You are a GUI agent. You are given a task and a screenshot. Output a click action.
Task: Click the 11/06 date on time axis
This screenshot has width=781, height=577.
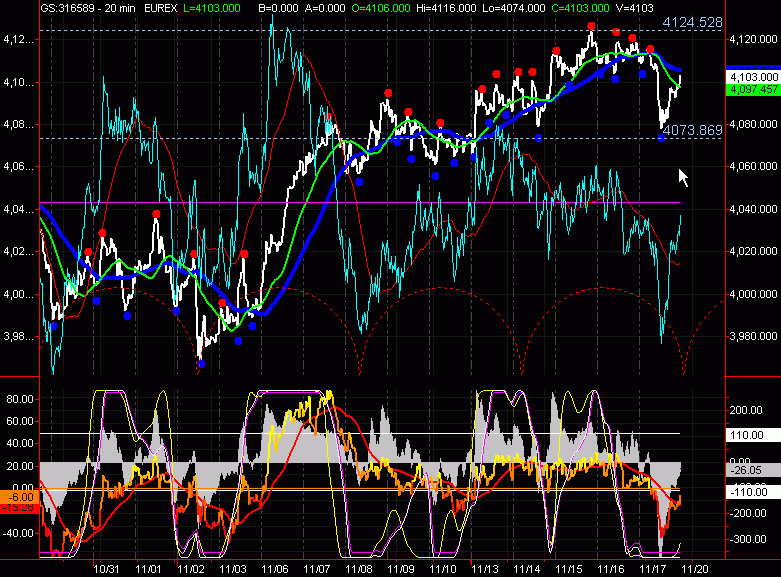pyautogui.click(x=275, y=569)
